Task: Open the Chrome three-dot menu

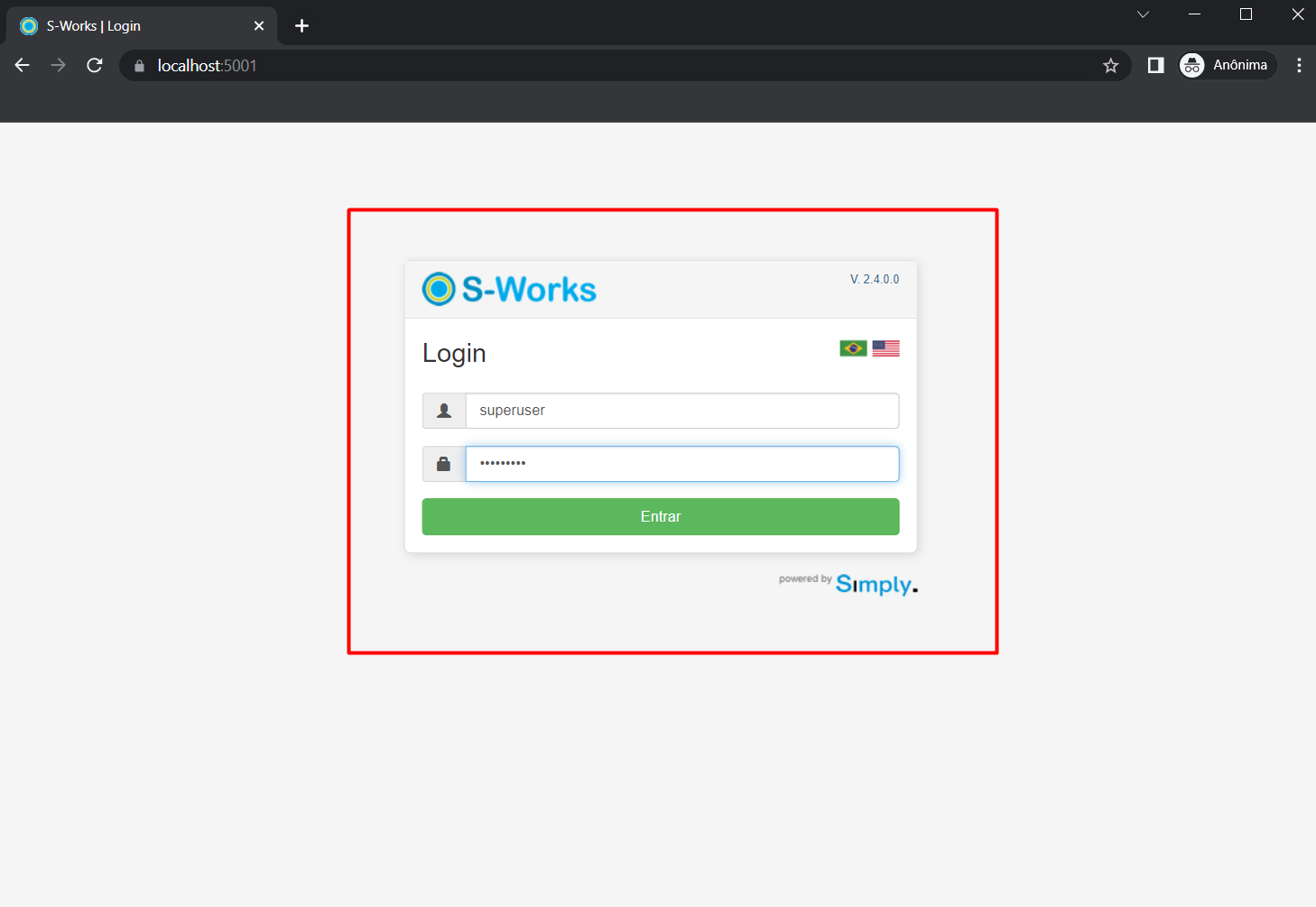Action: coord(1299,65)
